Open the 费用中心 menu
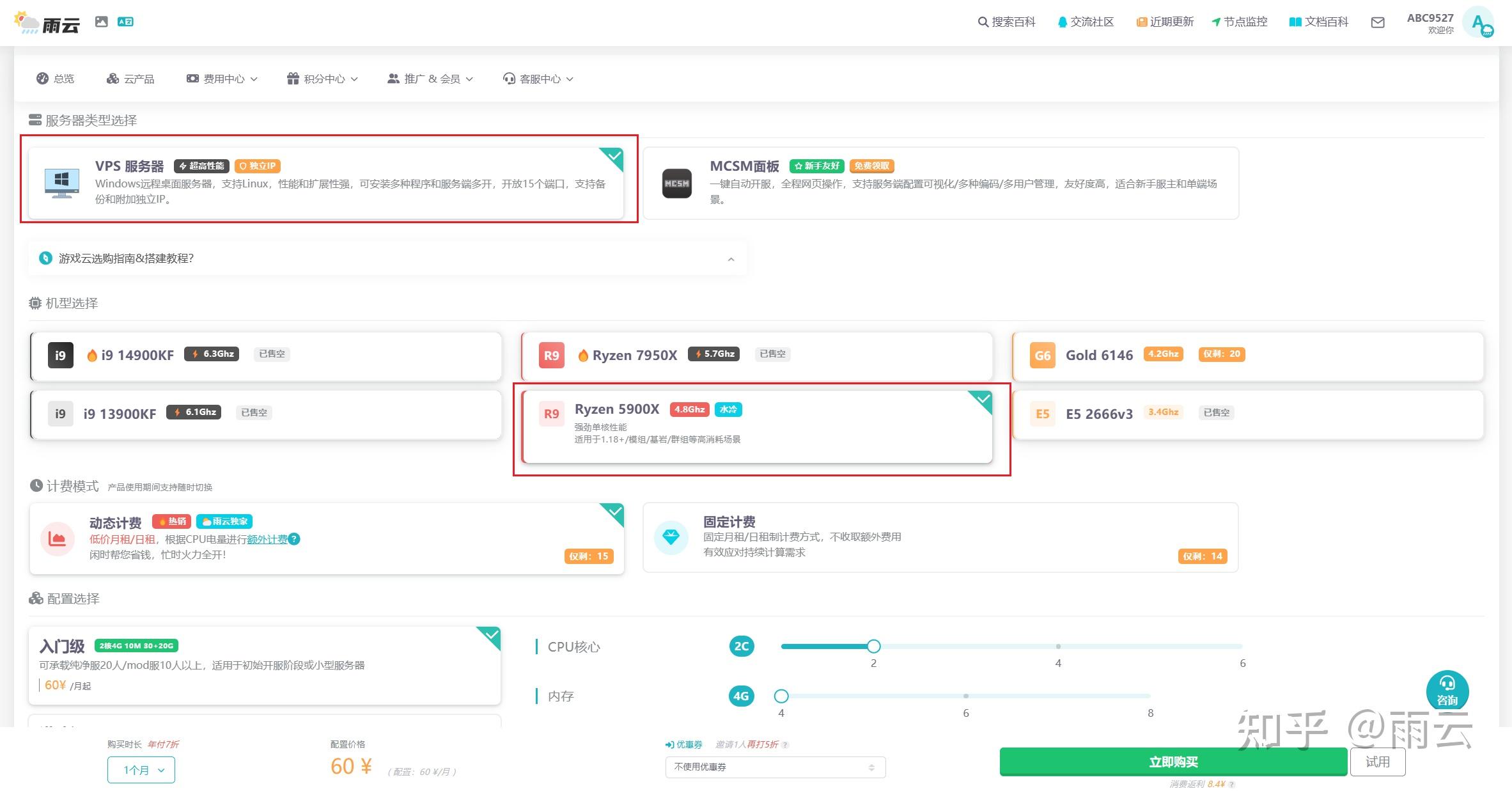Image resolution: width=1512 pixels, height=791 pixels. (x=221, y=78)
